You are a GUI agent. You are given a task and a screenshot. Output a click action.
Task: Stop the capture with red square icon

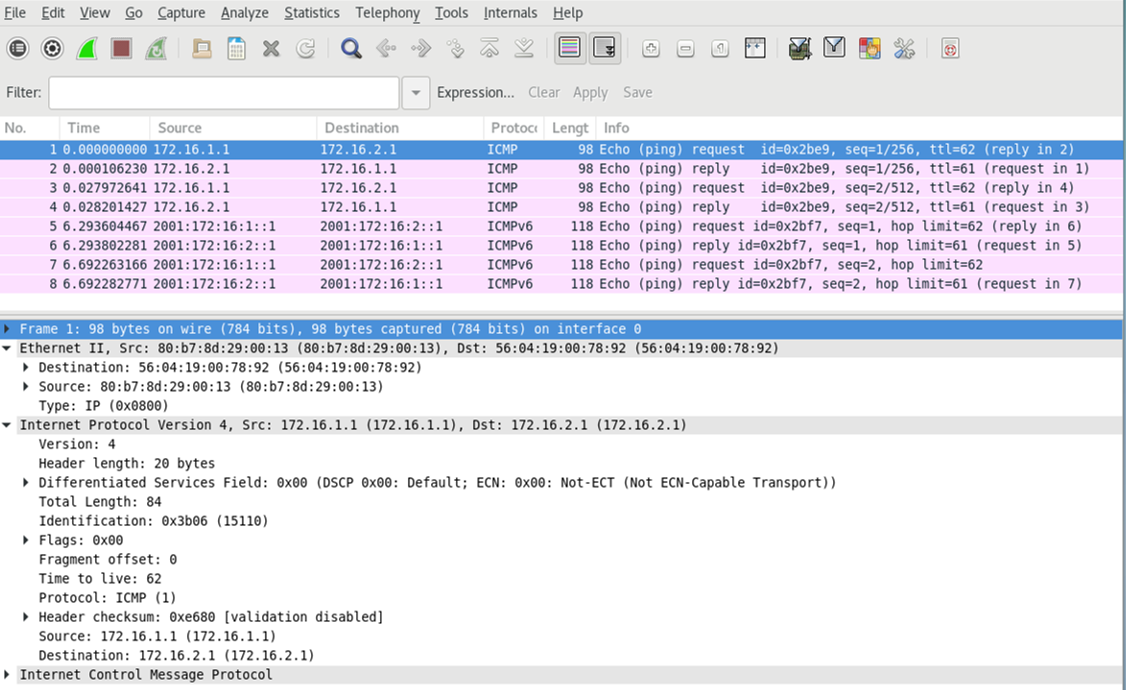[x=121, y=48]
